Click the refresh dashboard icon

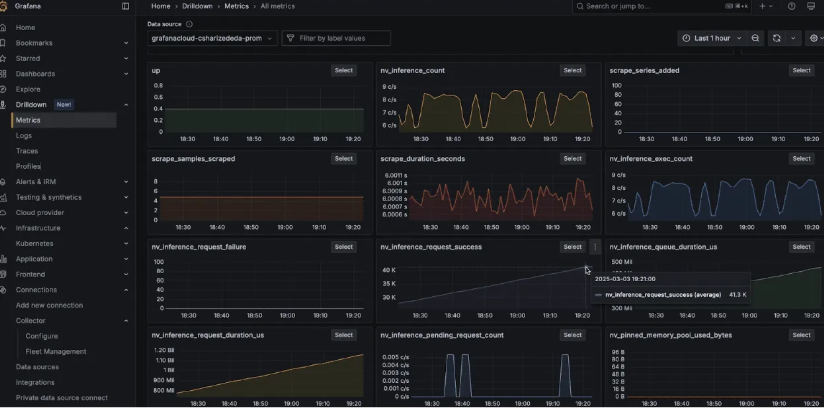tap(777, 38)
